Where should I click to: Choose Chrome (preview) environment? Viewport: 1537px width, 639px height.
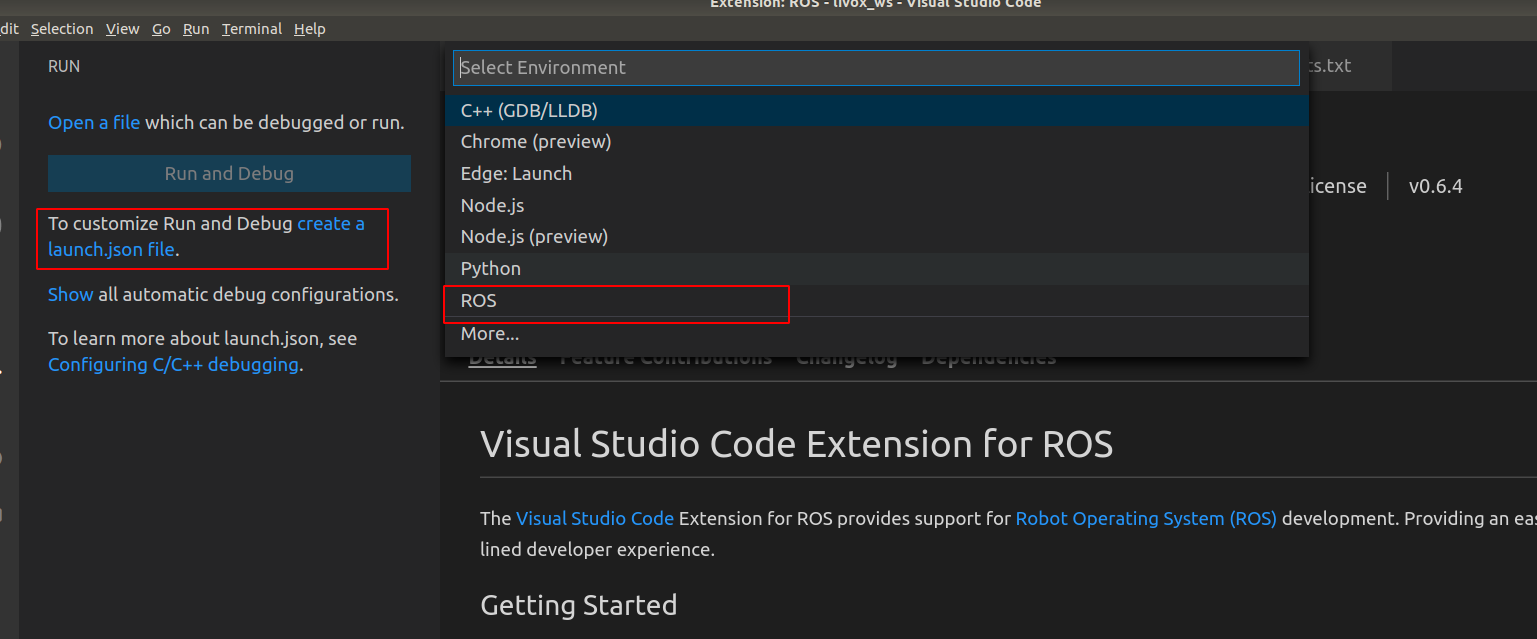[876, 142]
